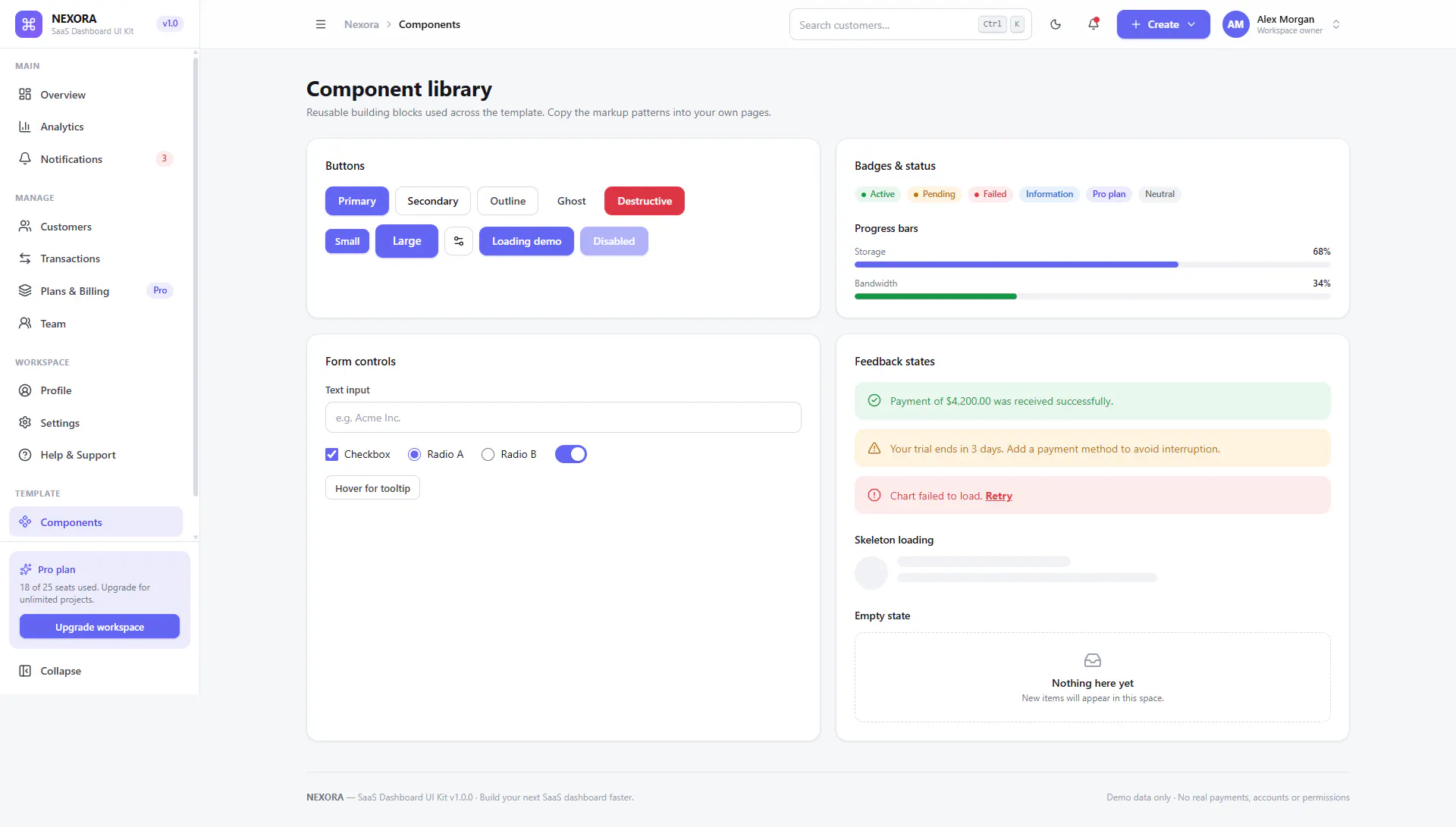Click the Analytics bar chart icon
Screen dimensions: 1456x827
pos(25,127)
